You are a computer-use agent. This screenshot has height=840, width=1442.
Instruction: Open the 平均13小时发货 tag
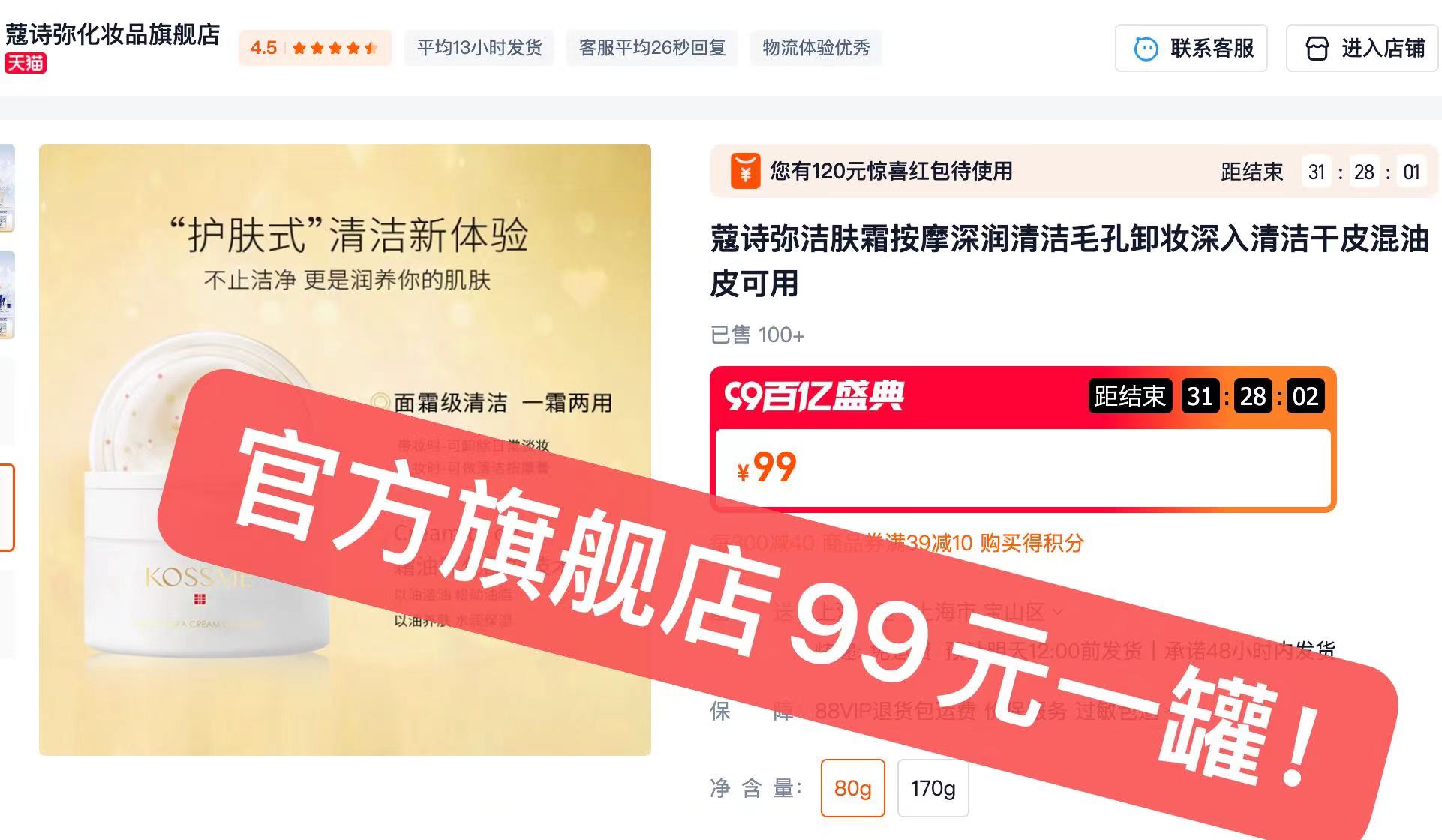[479, 48]
